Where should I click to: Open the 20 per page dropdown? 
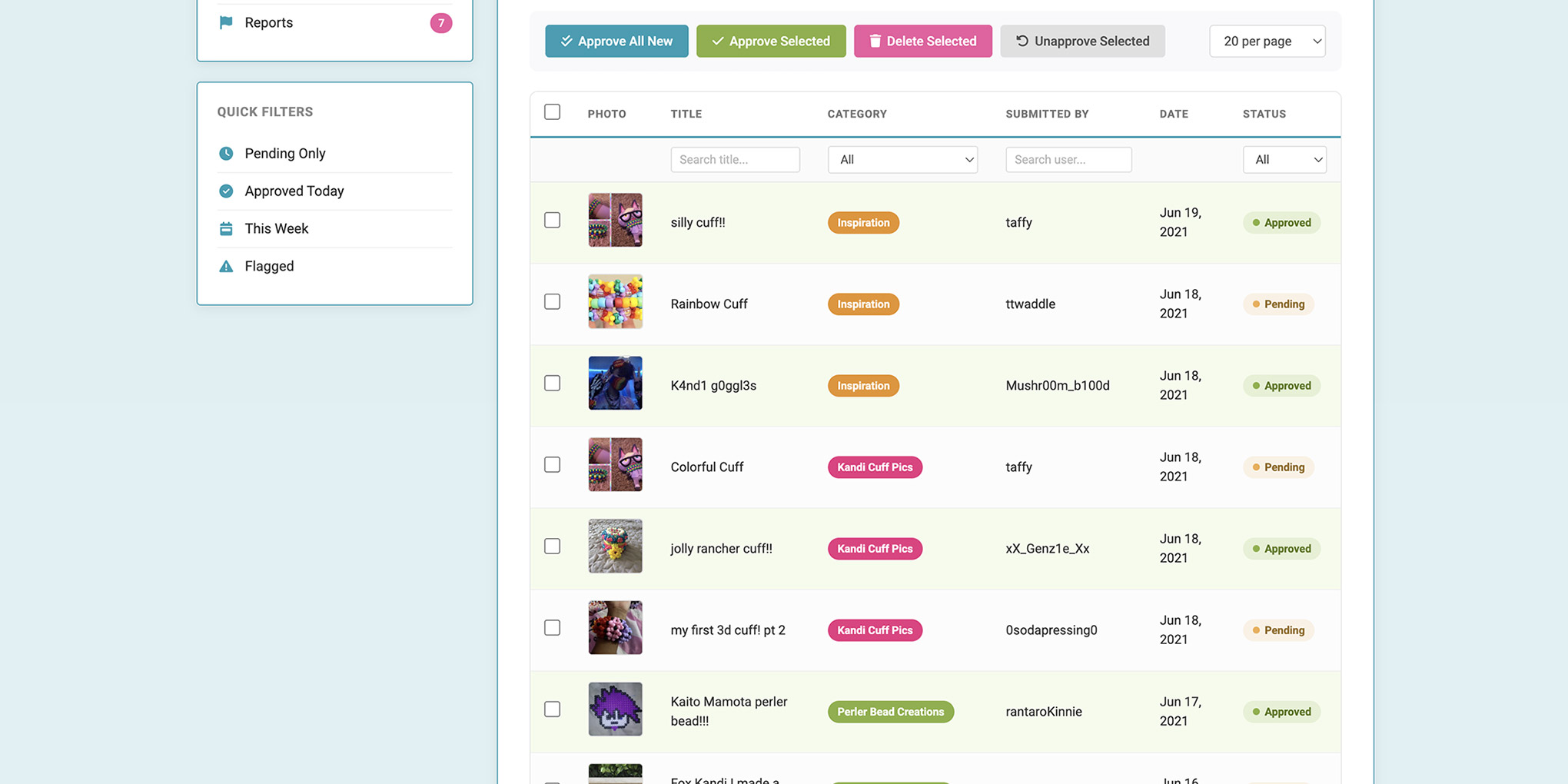(x=1267, y=41)
